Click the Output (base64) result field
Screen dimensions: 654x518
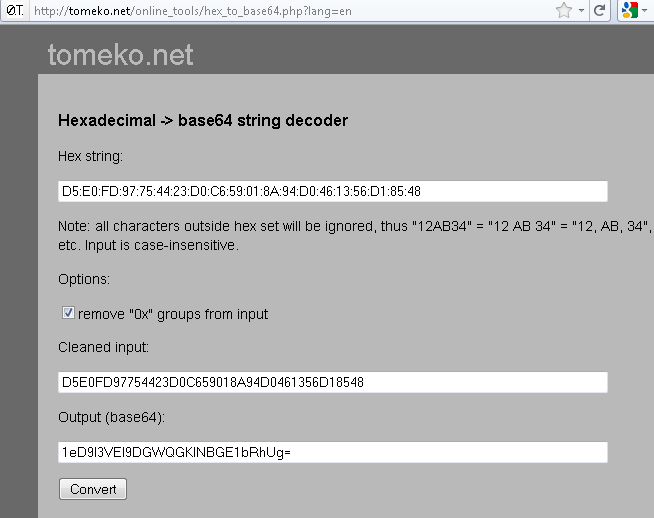tap(333, 452)
